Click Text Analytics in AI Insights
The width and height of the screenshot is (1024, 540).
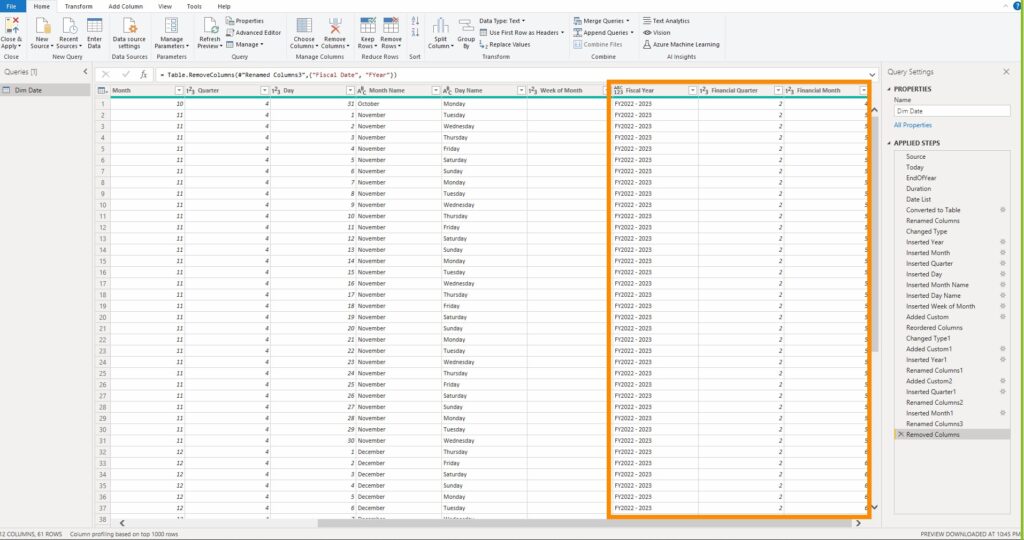666,21
